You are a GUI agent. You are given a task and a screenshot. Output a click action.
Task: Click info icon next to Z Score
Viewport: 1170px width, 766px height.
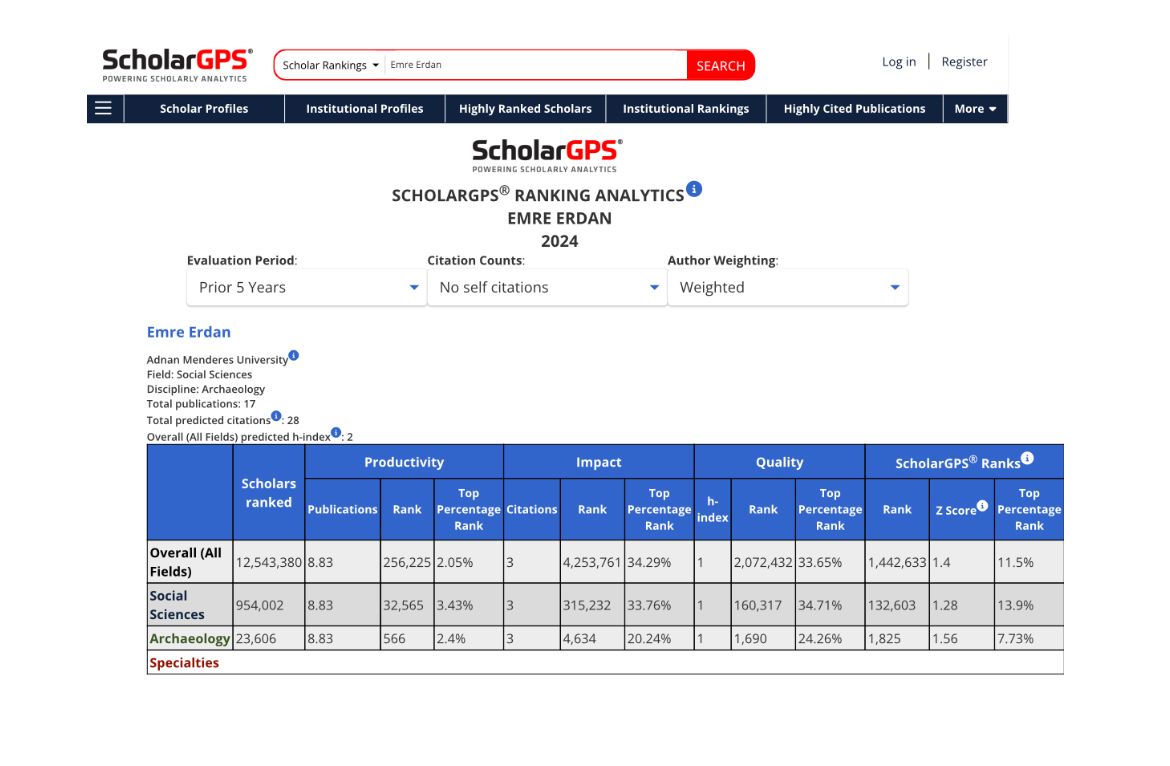point(982,506)
